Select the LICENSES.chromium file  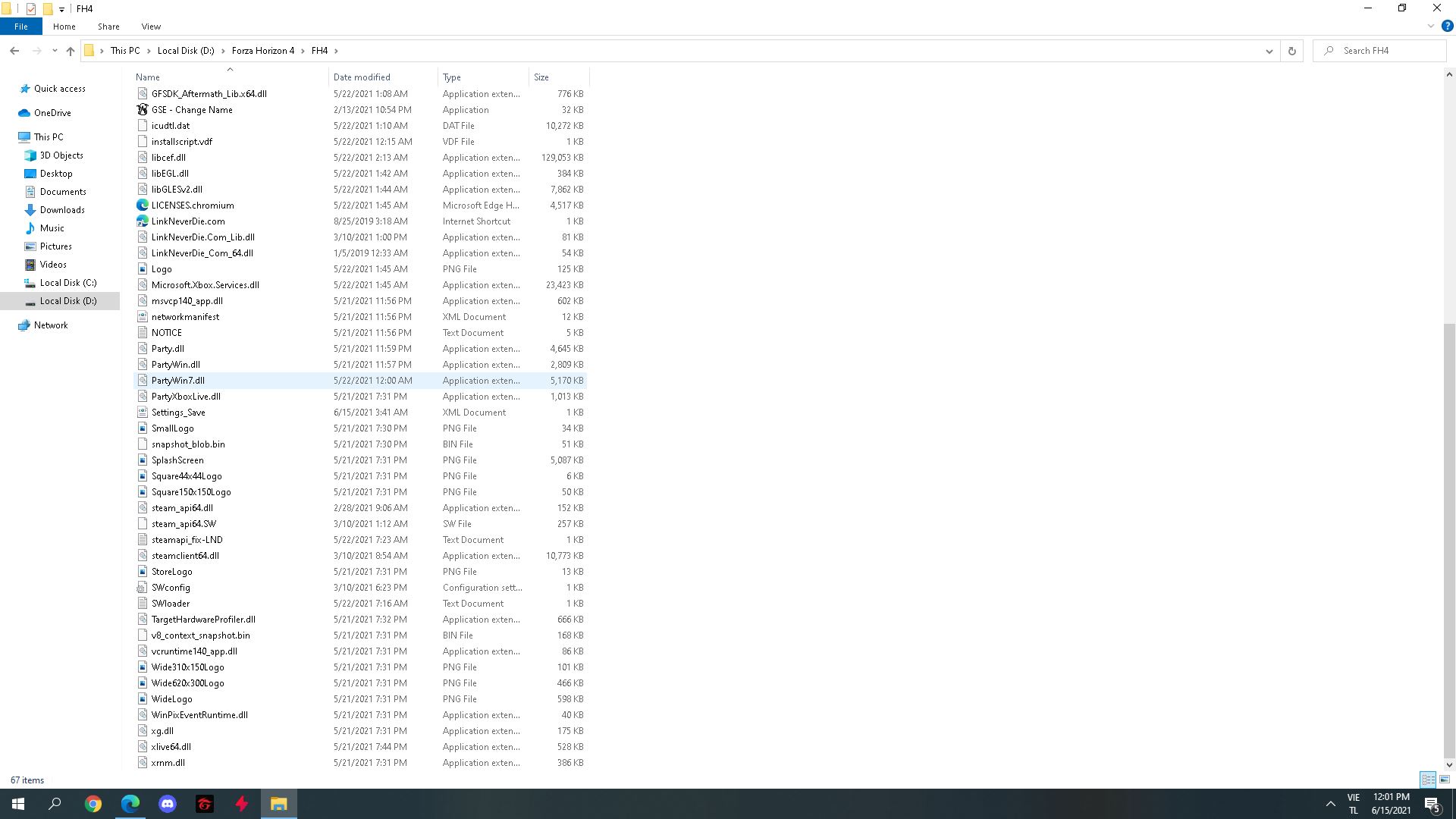pos(193,206)
